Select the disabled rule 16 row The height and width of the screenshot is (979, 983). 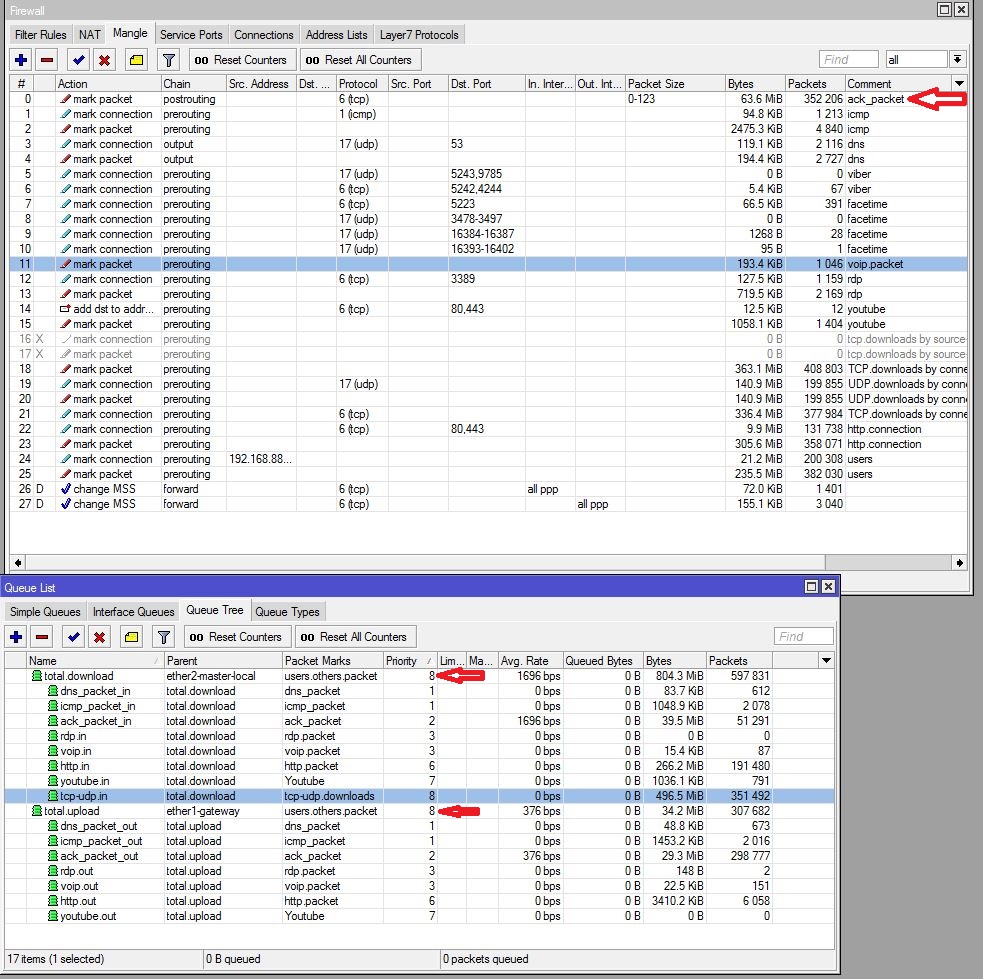pyautogui.click(x=488, y=339)
